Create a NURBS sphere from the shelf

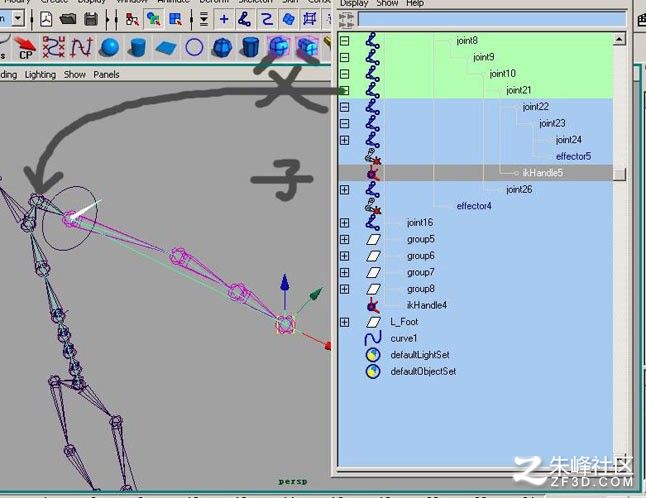click(x=110, y=48)
